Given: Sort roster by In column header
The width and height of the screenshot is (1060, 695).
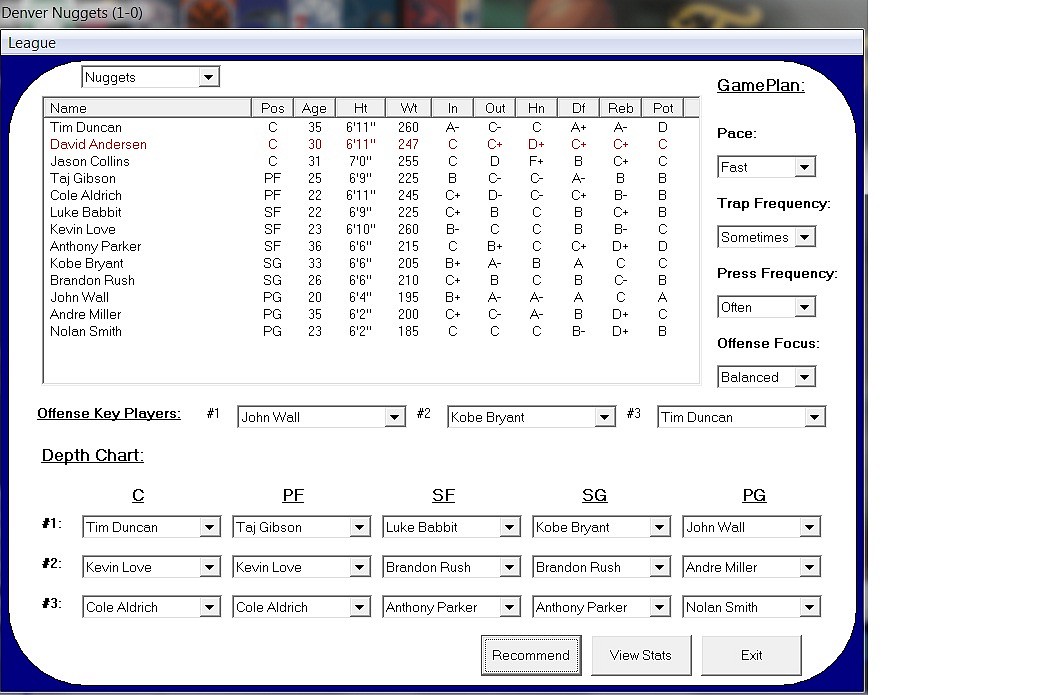Looking at the screenshot, I should [452, 108].
